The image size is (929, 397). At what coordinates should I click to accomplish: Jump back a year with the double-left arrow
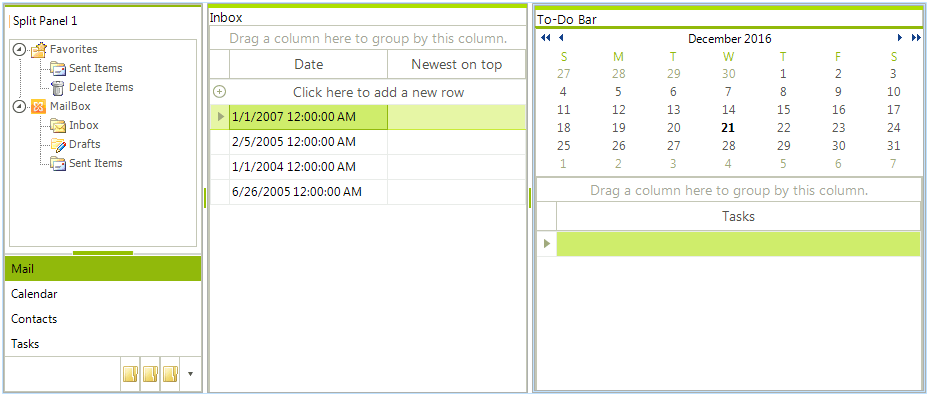pos(546,38)
